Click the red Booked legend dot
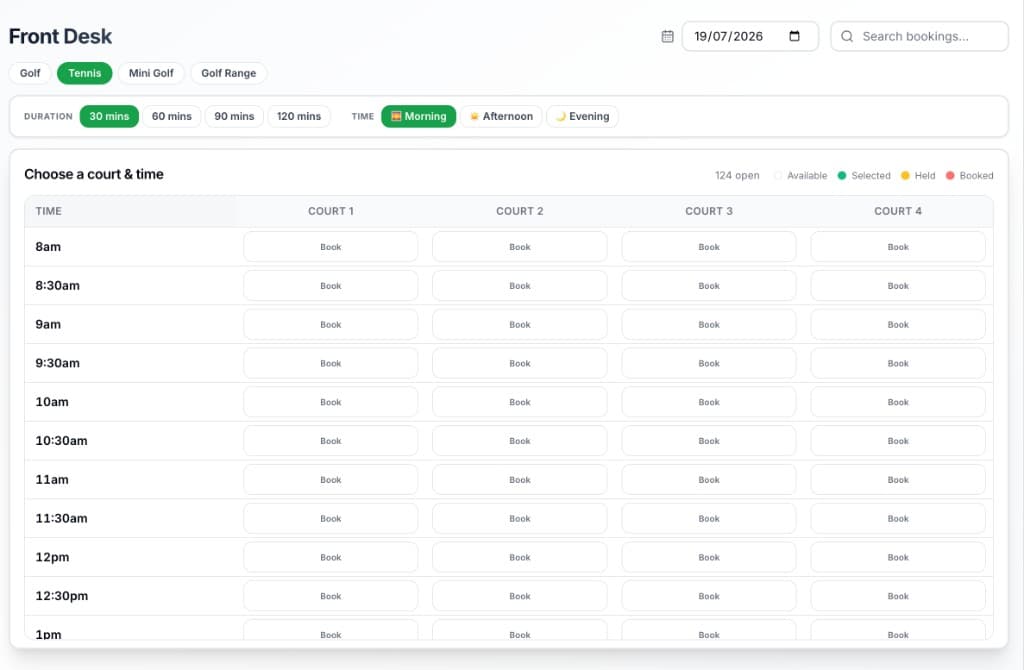This screenshot has width=1024, height=670. pos(950,176)
